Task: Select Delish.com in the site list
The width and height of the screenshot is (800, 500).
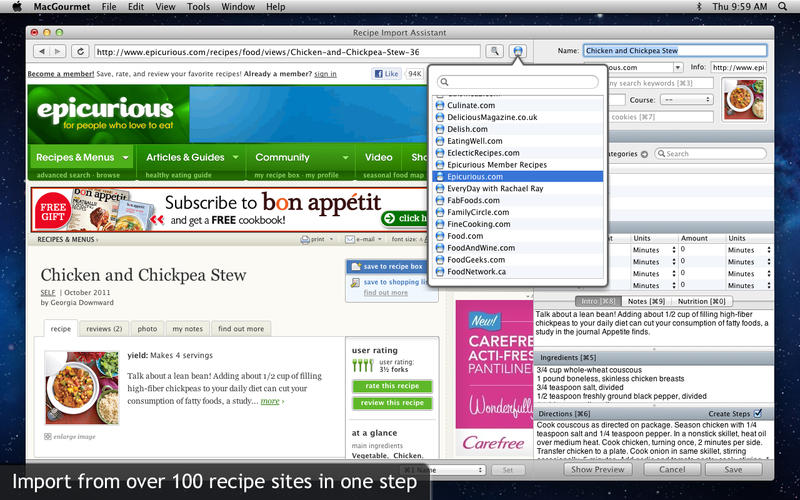Action: coord(518,129)
